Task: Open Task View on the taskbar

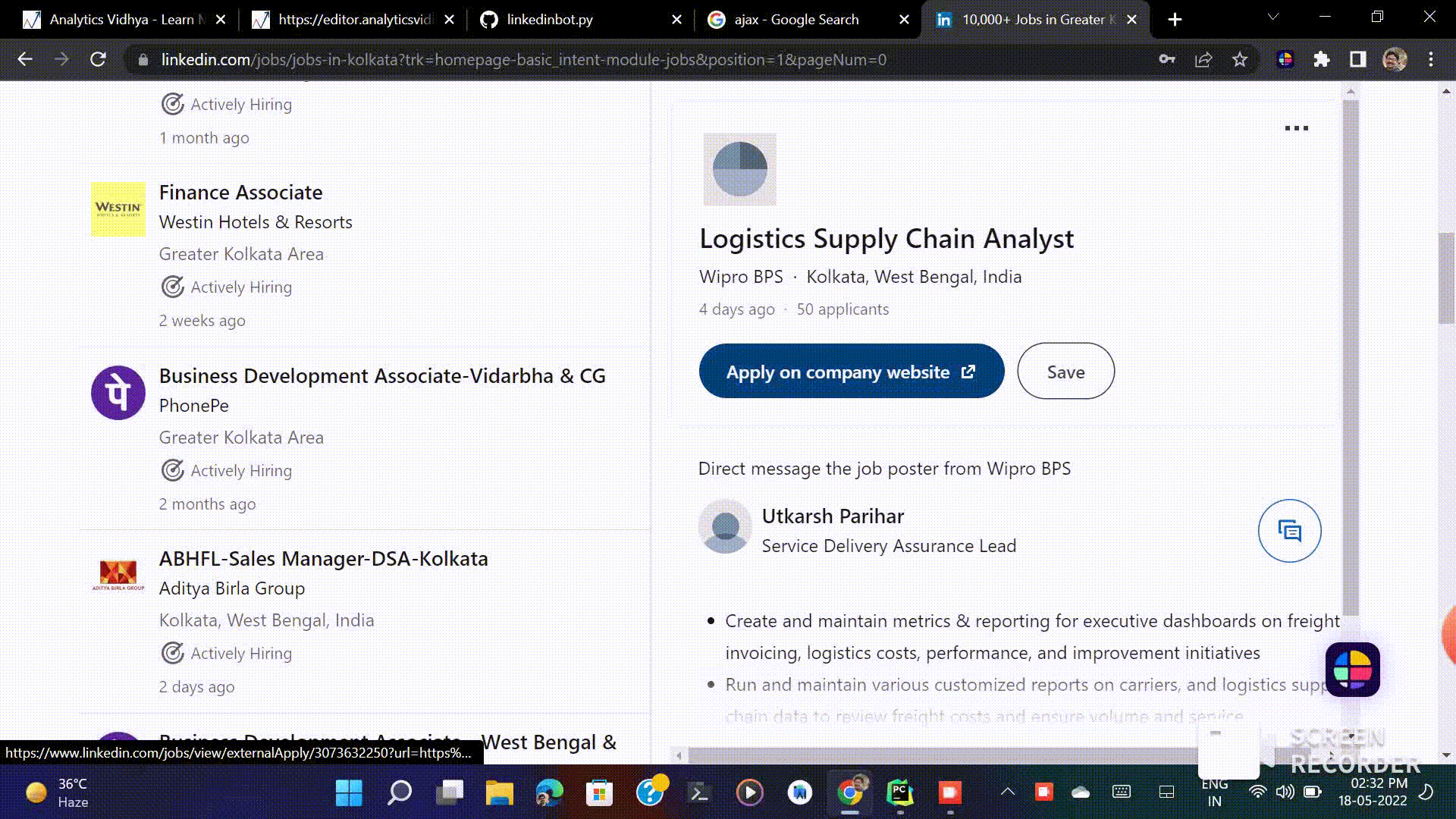Action: (x=450, y=792)
